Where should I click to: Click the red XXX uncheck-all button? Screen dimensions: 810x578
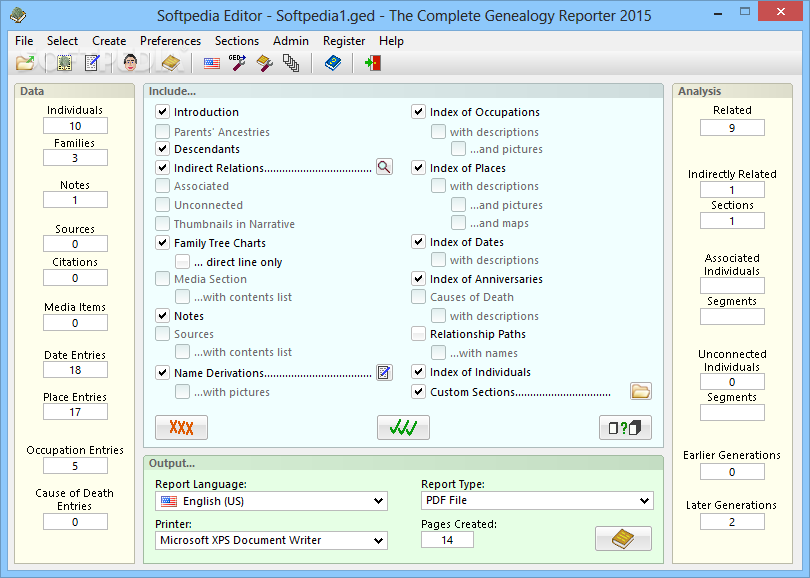pyautogui.click(x=181, y=427)
